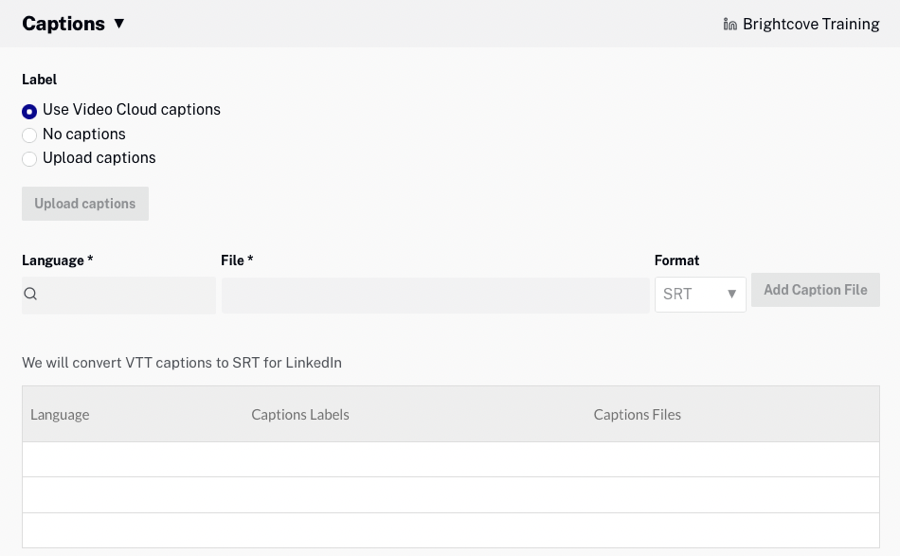
Task: Enable the Upload captions radio option
Action: (30, 159)
